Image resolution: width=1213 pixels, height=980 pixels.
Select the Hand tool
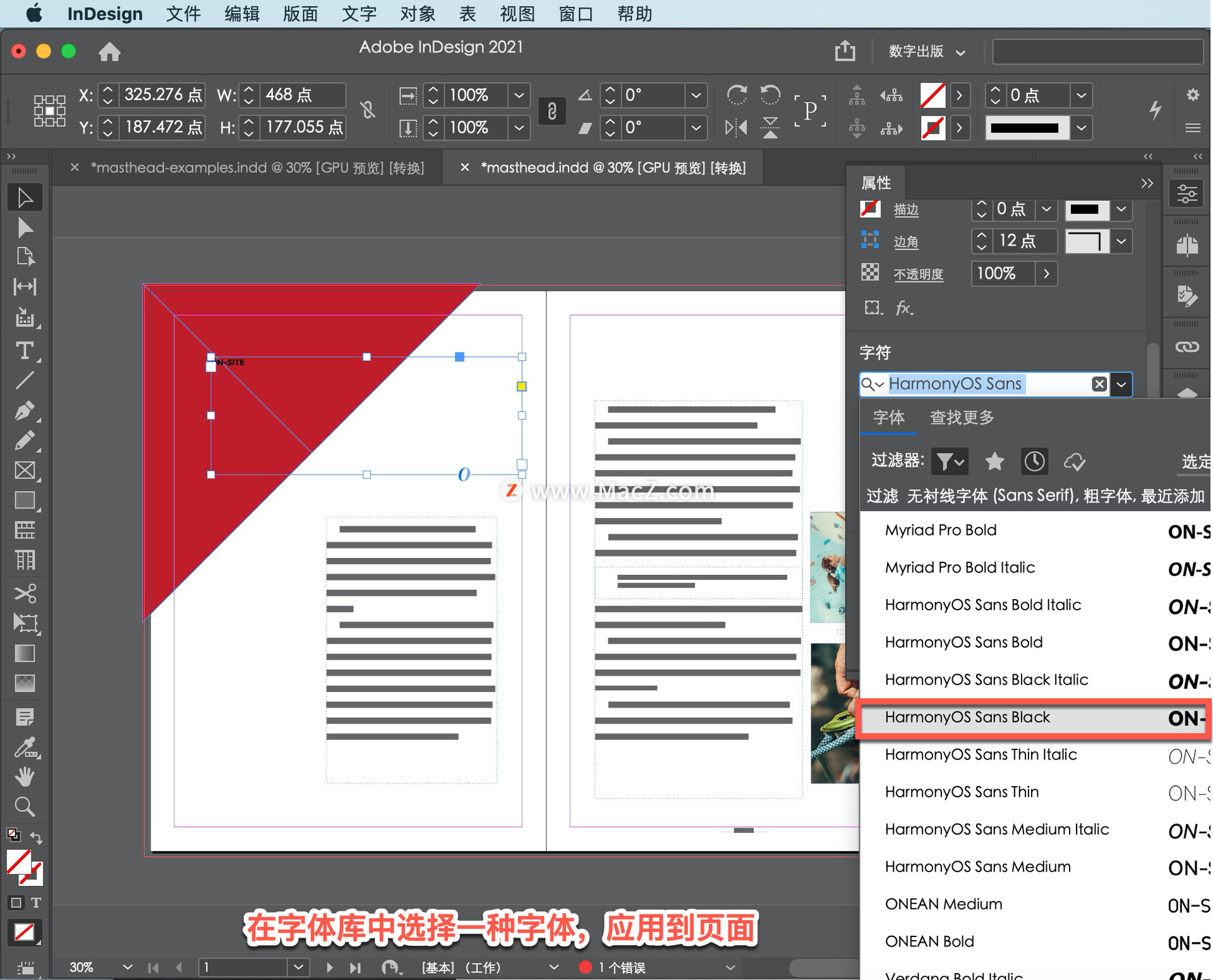point(25,777)
